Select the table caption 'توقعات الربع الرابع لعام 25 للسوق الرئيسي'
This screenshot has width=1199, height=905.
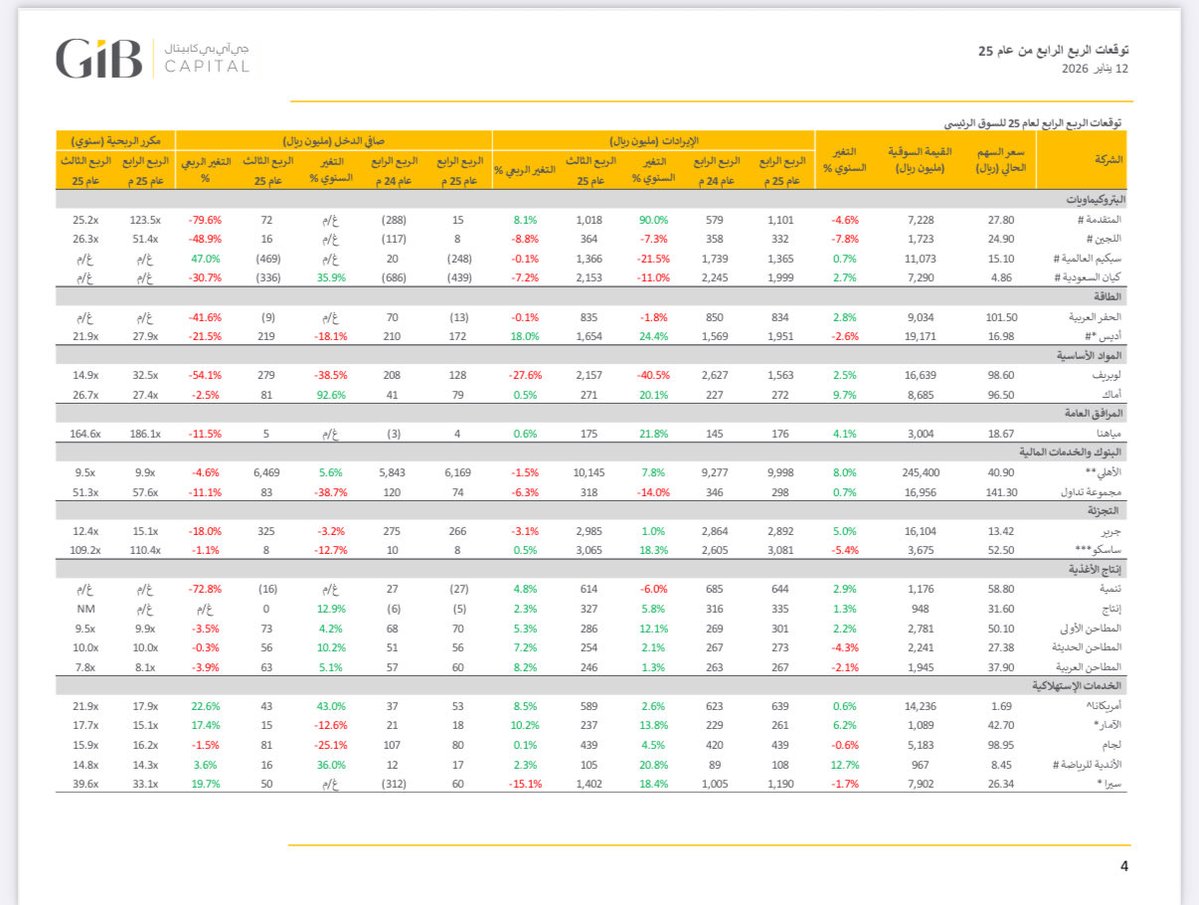[1032, 123]
